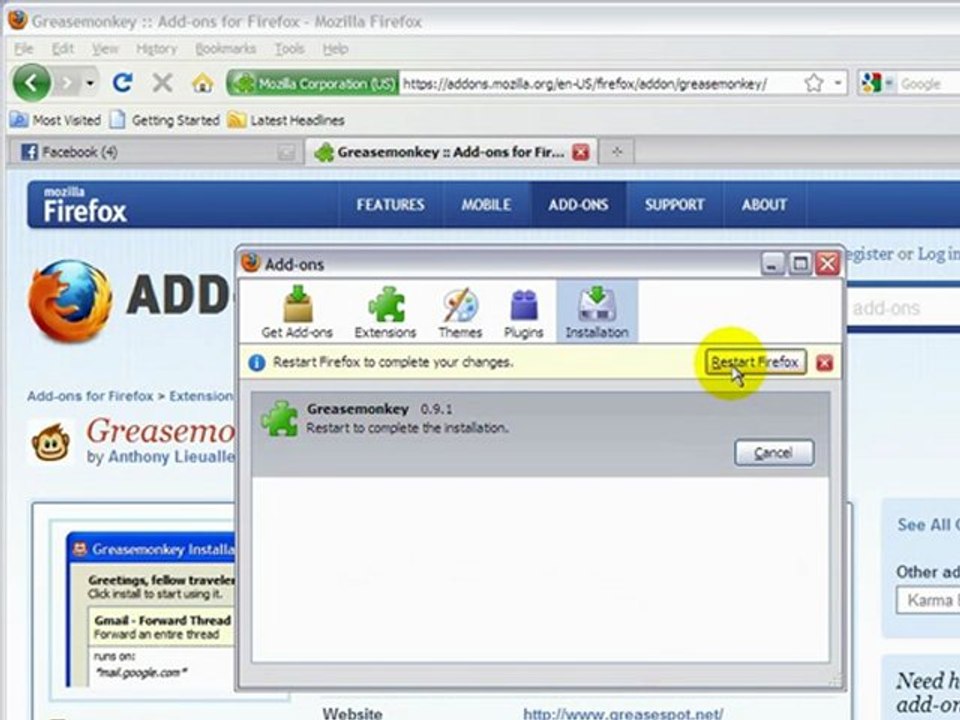Viewport: 960px width, 720px height.
Task: Click the green Back navigation button
Action: [31, 82]
